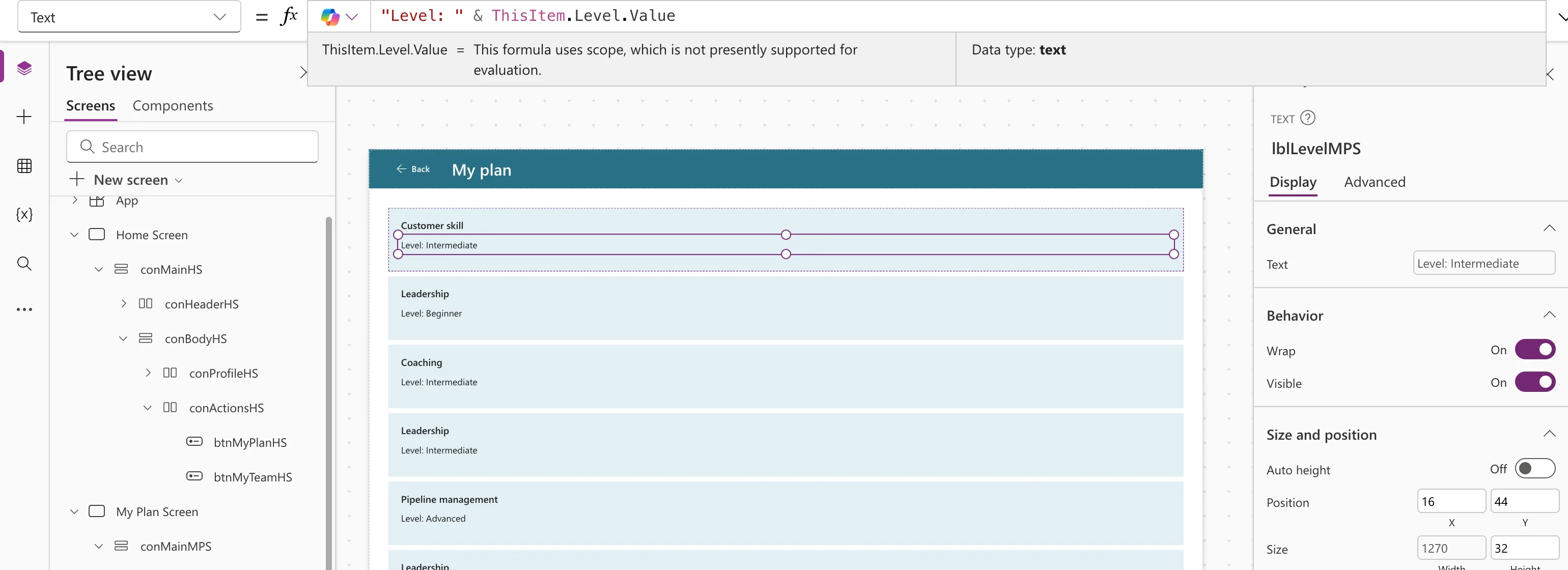Click the Home Screen screen icon
1568x570 pixels.
click(x=97, y=234)
